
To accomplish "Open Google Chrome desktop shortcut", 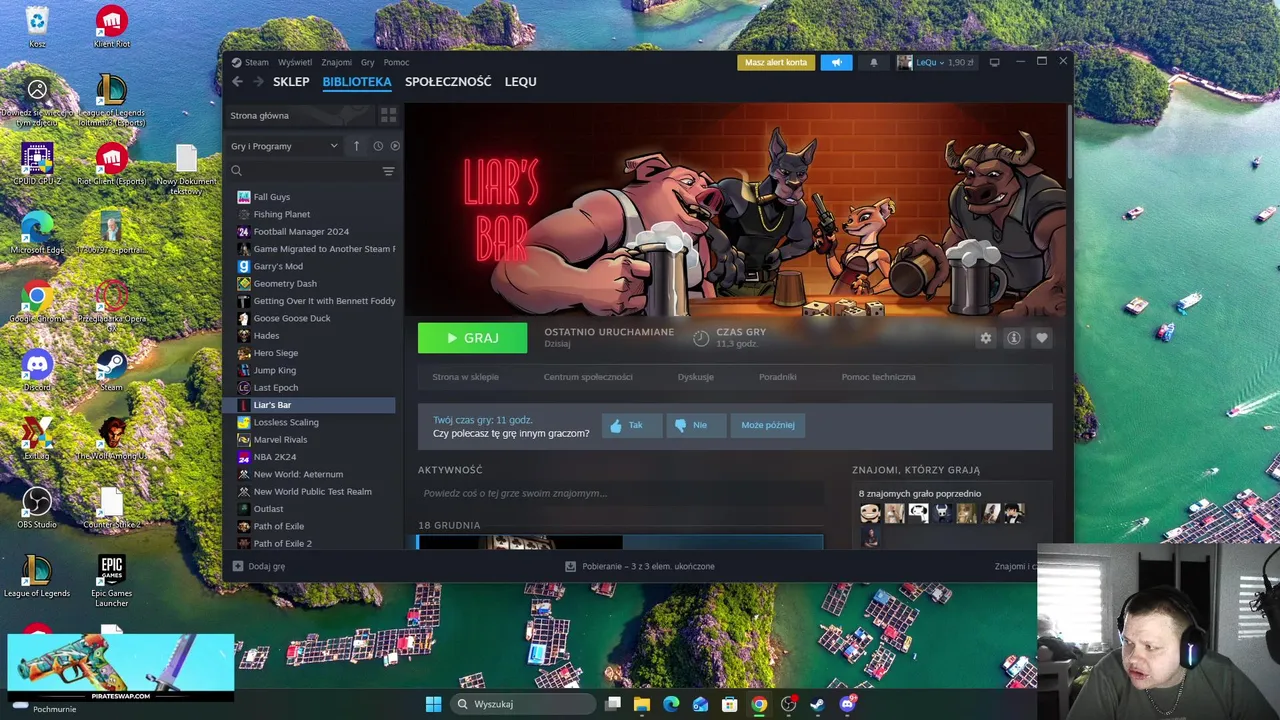I will tap(37, 301).
